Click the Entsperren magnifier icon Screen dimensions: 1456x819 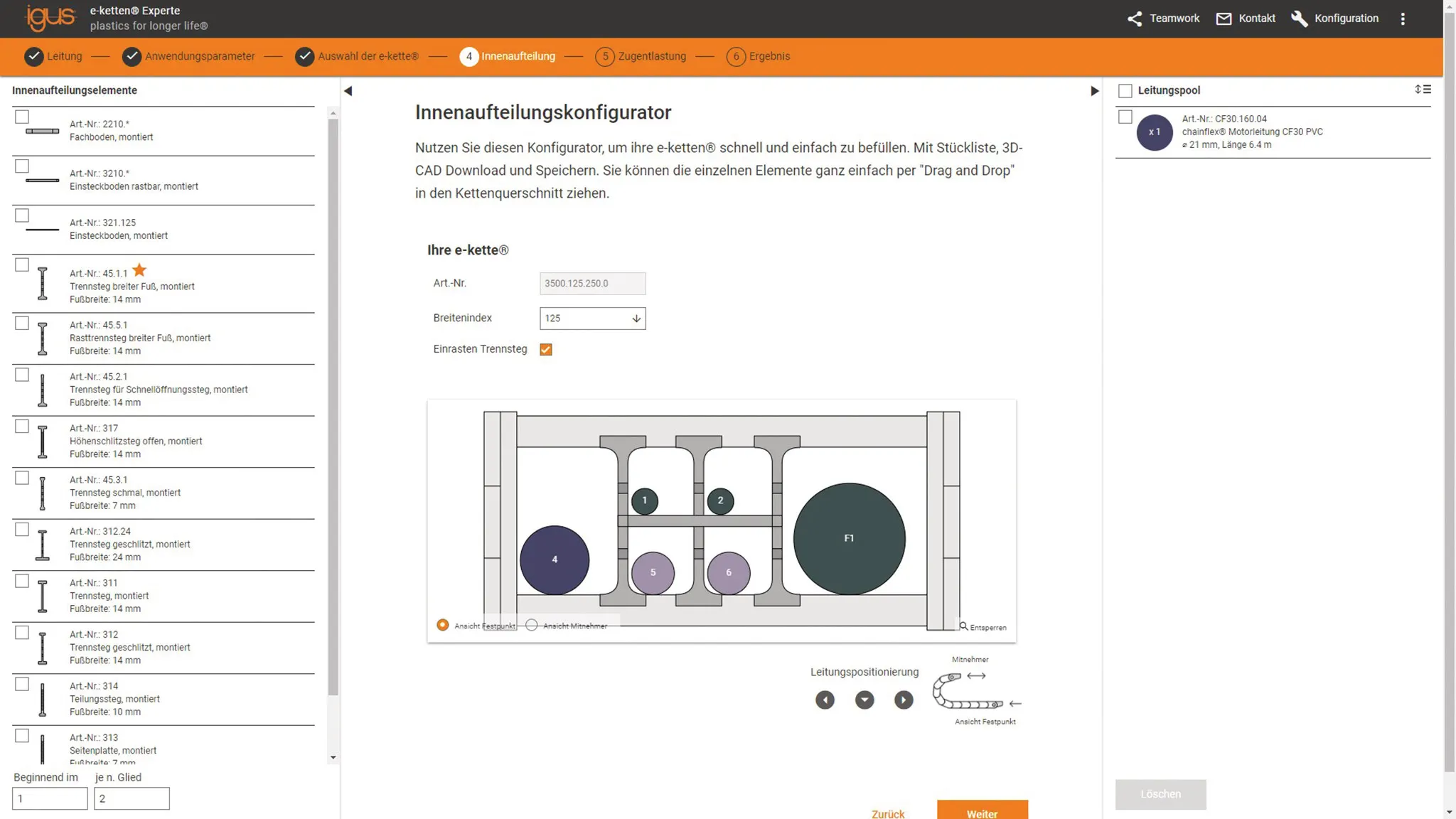[x=963, y=626]
